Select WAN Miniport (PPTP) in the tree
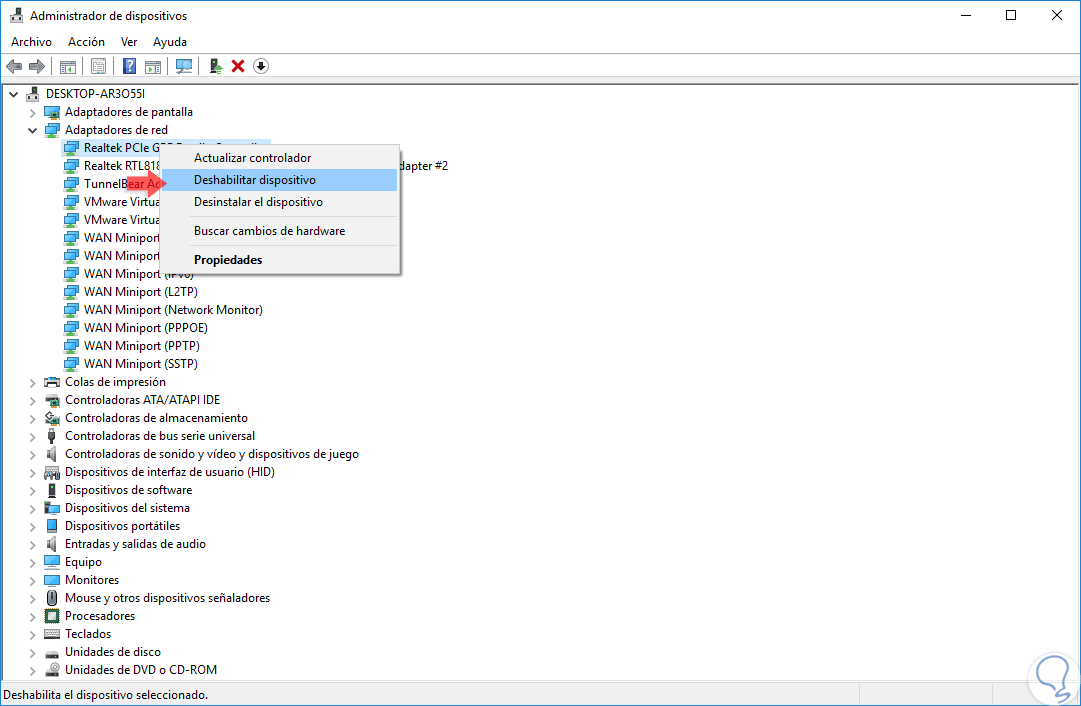This screenshot has height=706, width=1081. click(x=141, y=345)
